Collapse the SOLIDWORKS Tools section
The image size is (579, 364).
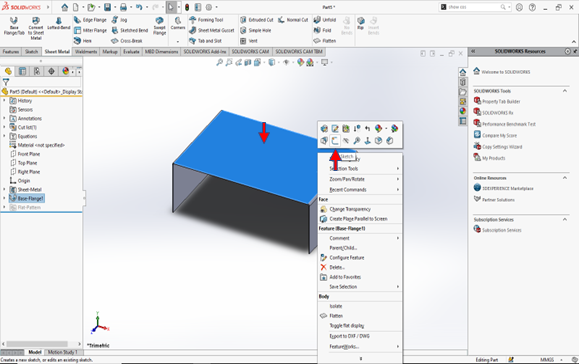pyautogui.click(x=565, y=91)
